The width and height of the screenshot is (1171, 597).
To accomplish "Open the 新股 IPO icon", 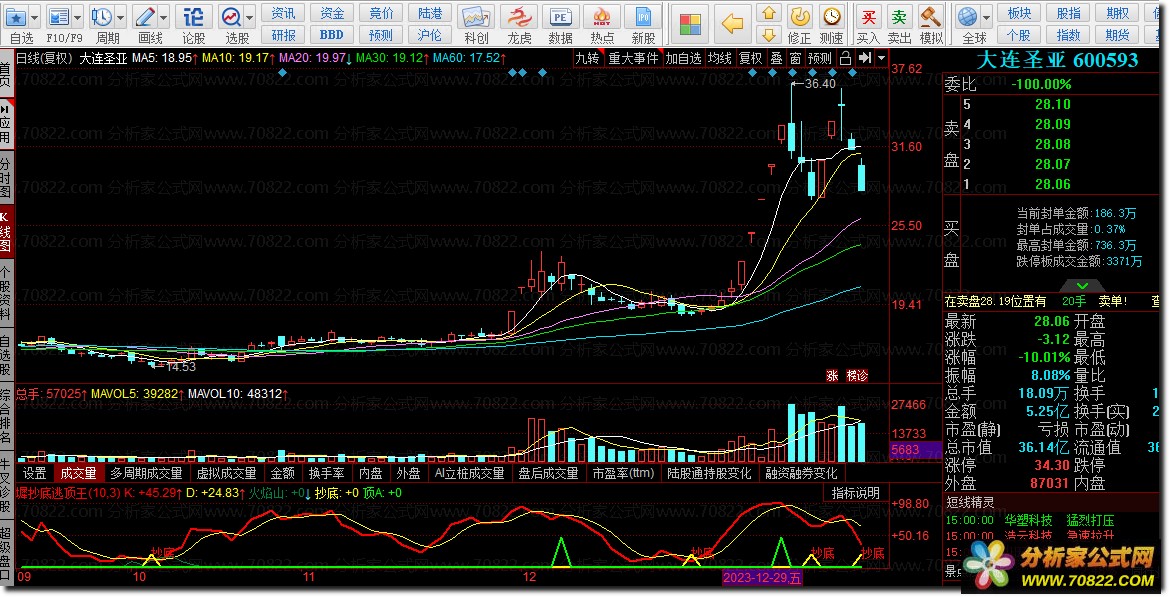I will [x=643, y=16].
